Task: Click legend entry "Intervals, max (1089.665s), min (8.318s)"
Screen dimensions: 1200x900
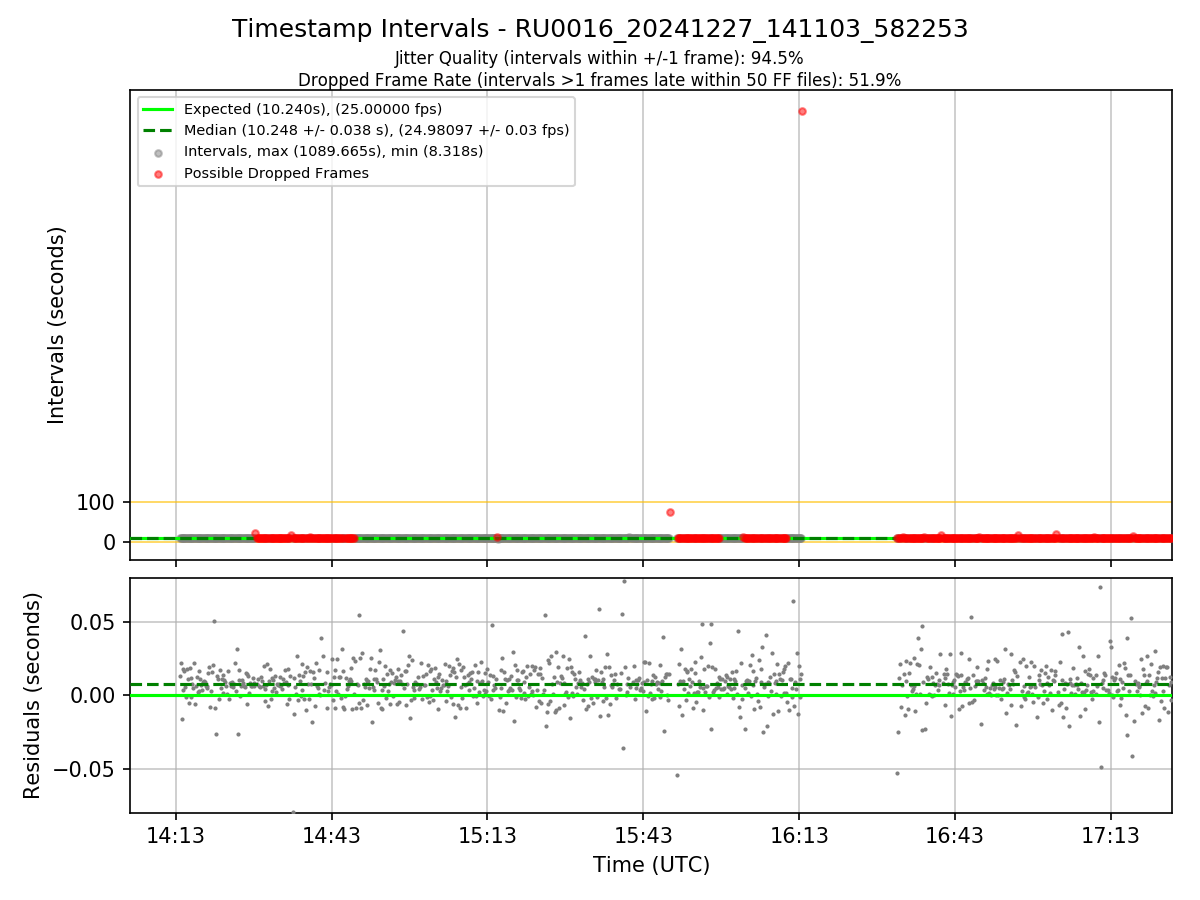Action: [x=333, y=151]
